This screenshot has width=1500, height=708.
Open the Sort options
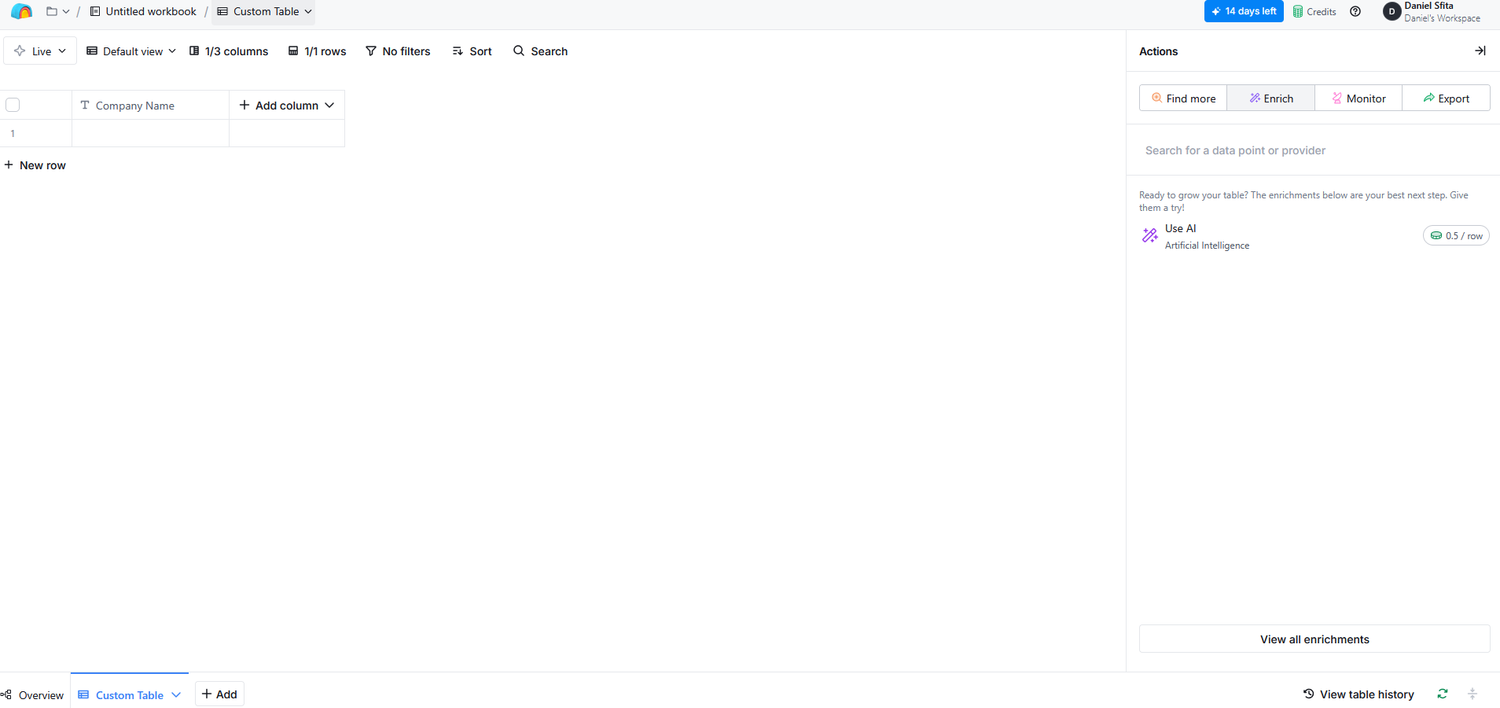pos(471,50)
